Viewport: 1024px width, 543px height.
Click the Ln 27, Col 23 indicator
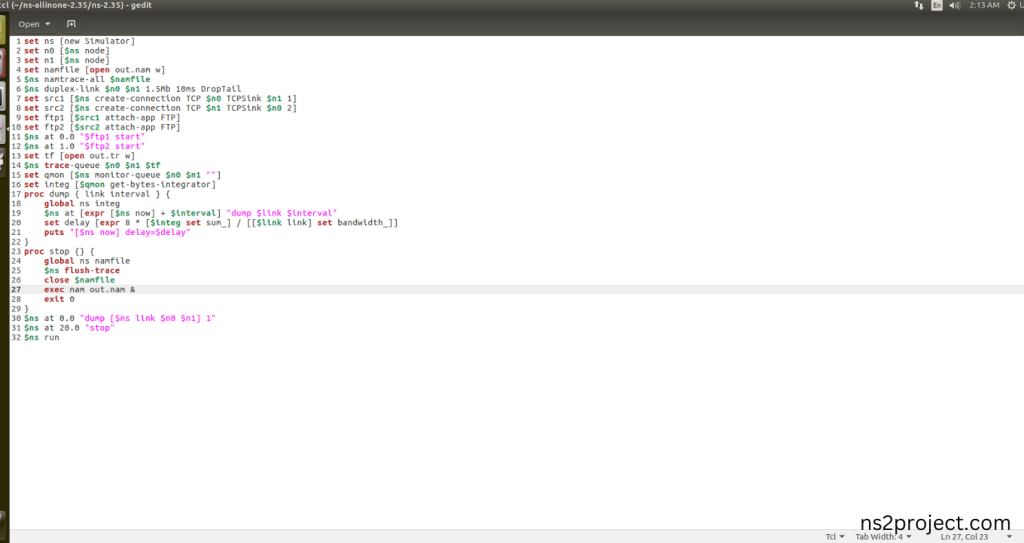coord(964,536)
